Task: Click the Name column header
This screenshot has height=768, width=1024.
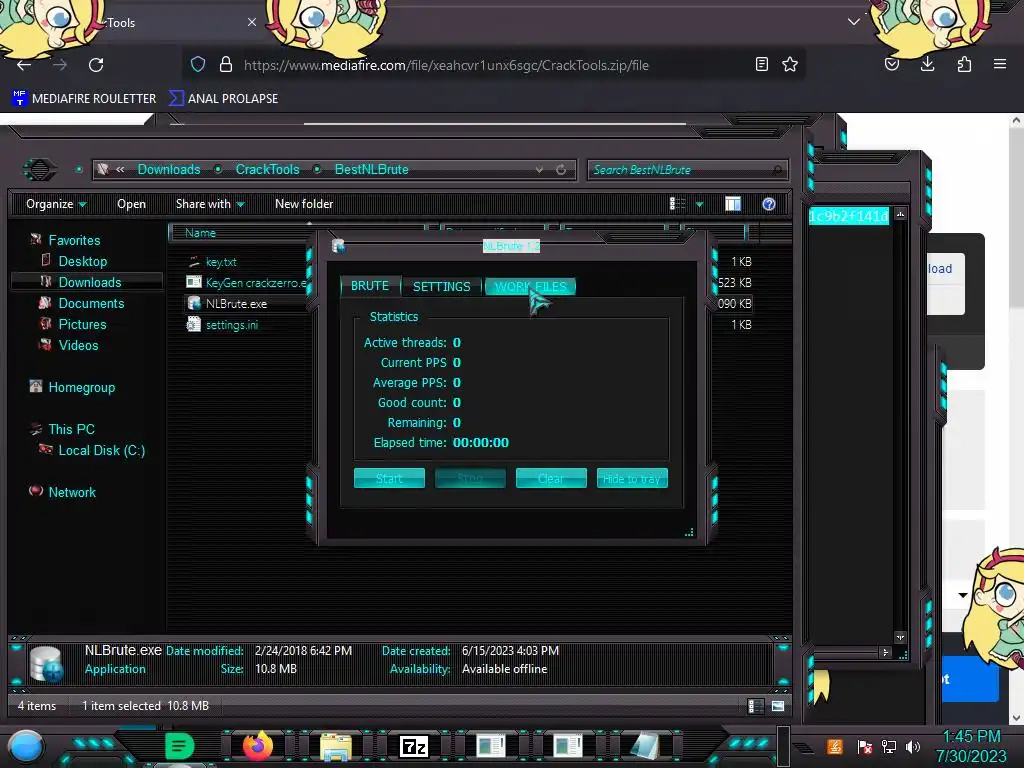Action: tap(200, 232)
